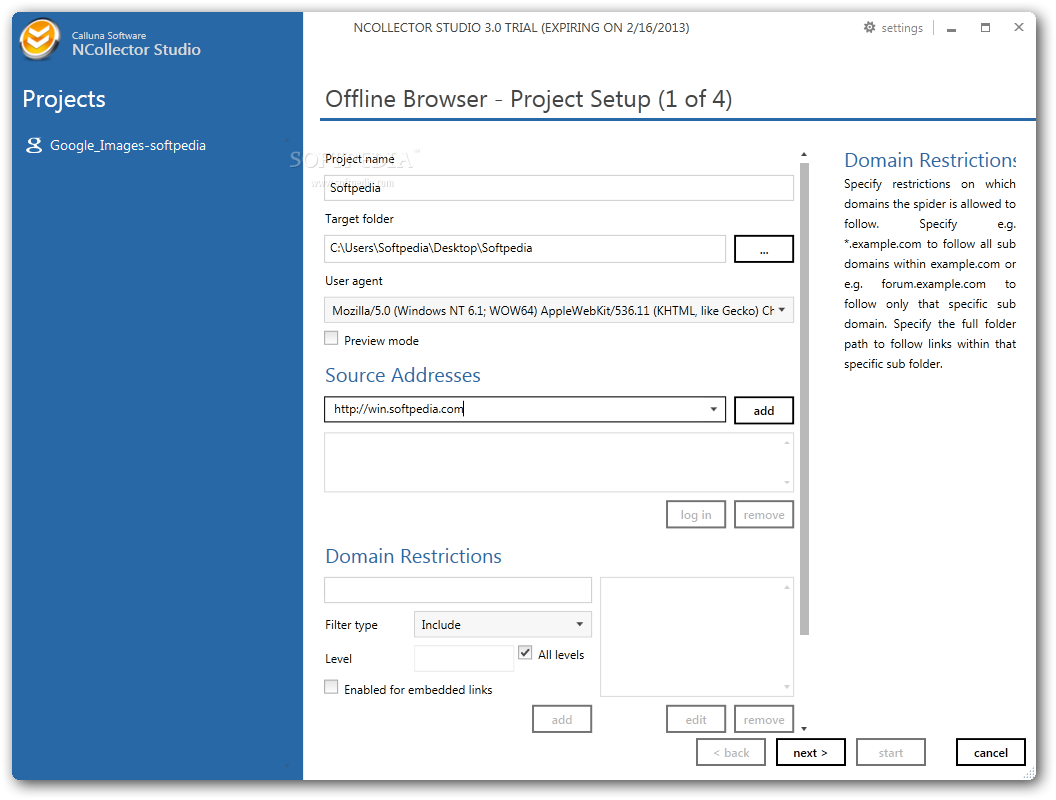This screenshot has height=800, width=1056.
Task: Click the edit button for domain restrictions
Action: 696,719
